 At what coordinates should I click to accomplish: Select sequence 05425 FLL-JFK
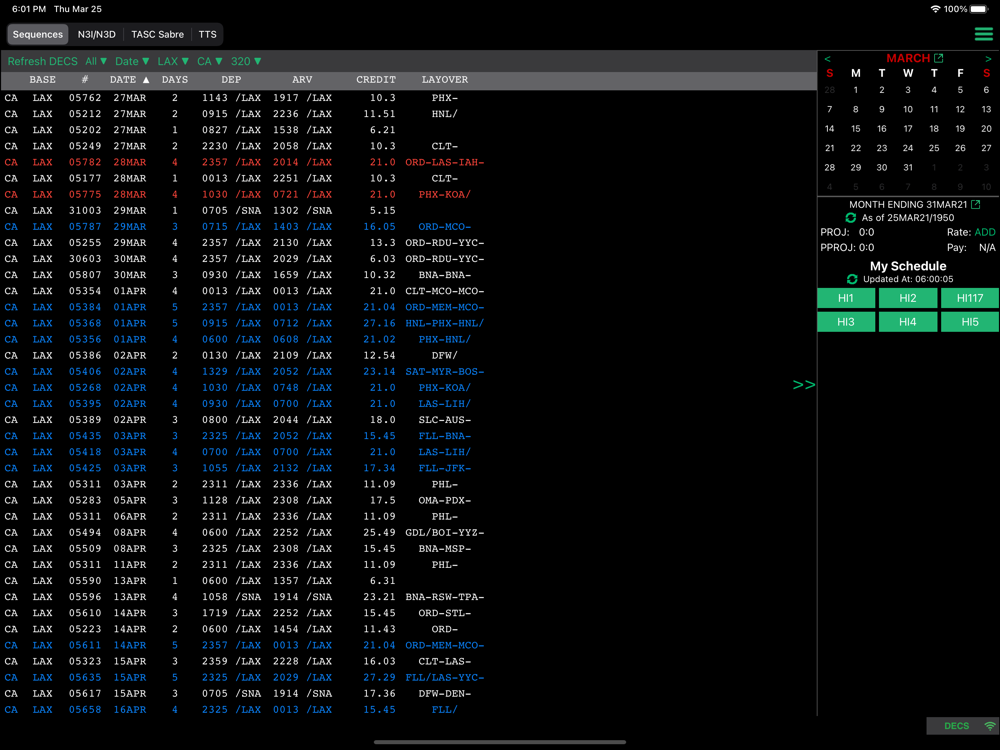[408, 468]
